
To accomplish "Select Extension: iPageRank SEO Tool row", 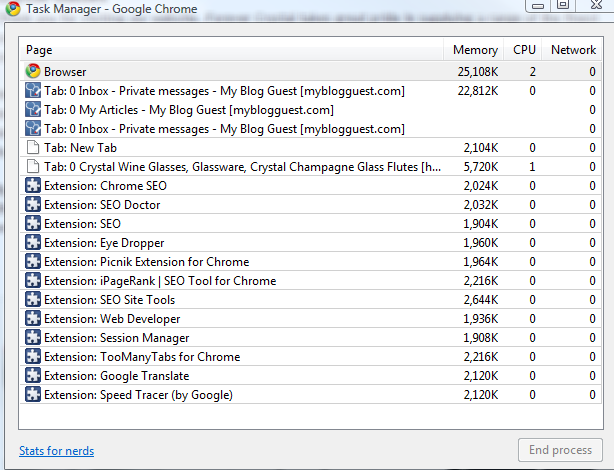I will point(311,280).
